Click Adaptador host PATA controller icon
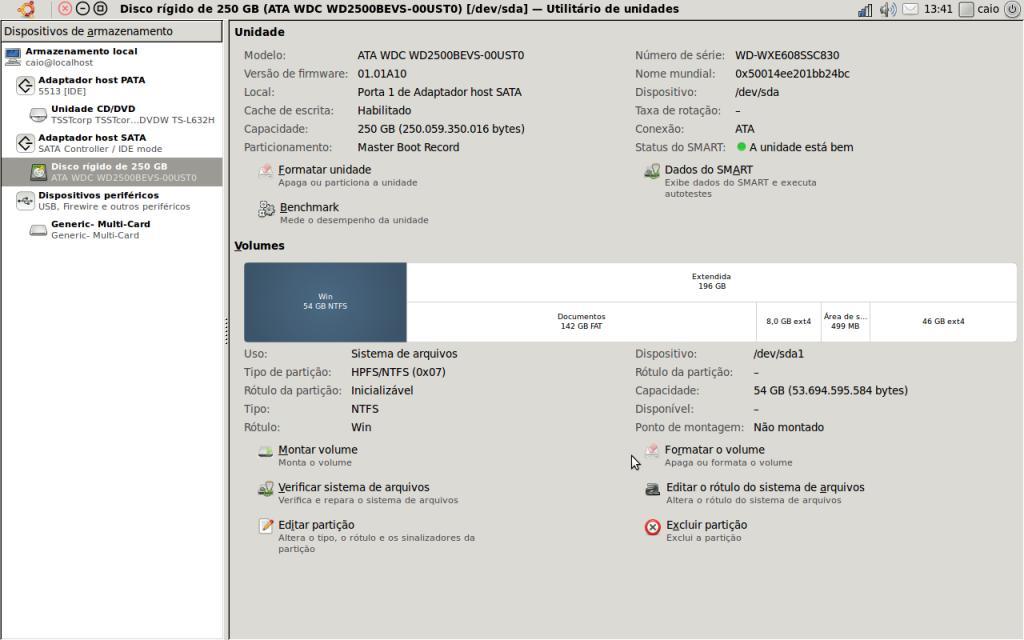1024x640 pixels. [x=25, y=86]
